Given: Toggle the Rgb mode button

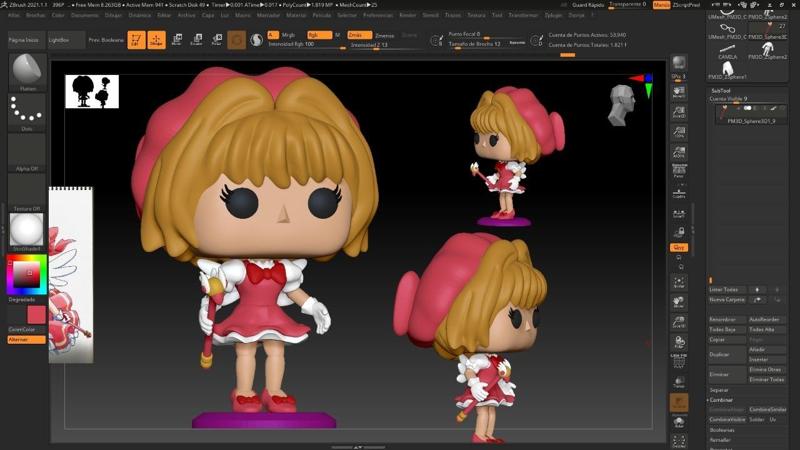Looking at the screenshot, I should (319, 35).
